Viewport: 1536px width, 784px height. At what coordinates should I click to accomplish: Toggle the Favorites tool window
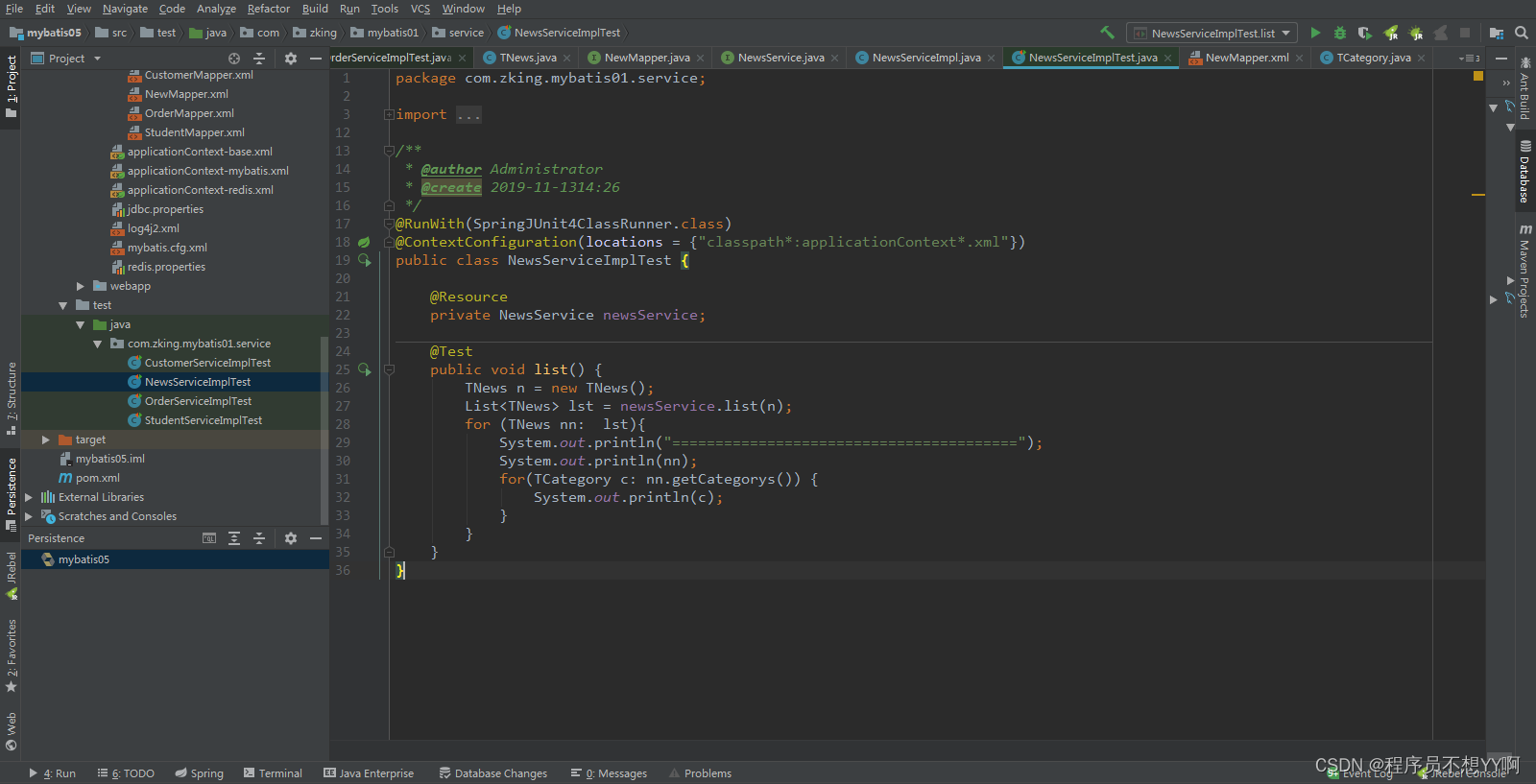[x=12, y=656]
